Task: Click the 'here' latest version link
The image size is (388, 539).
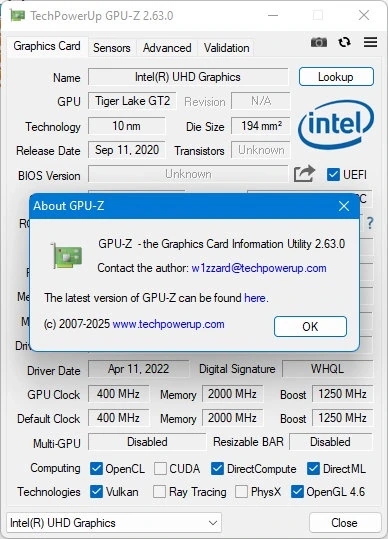Action: pos(255,298)
